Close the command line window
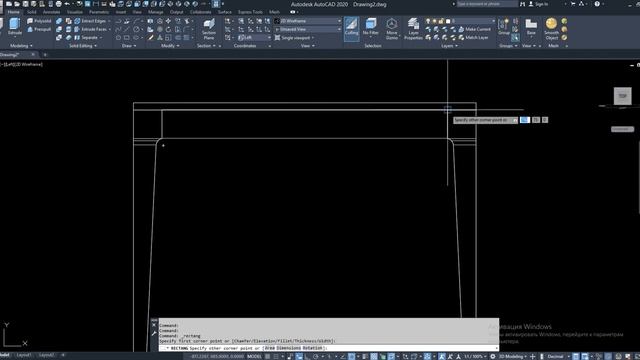This screenshot has width=640, height=360. [x=154, y=325]
